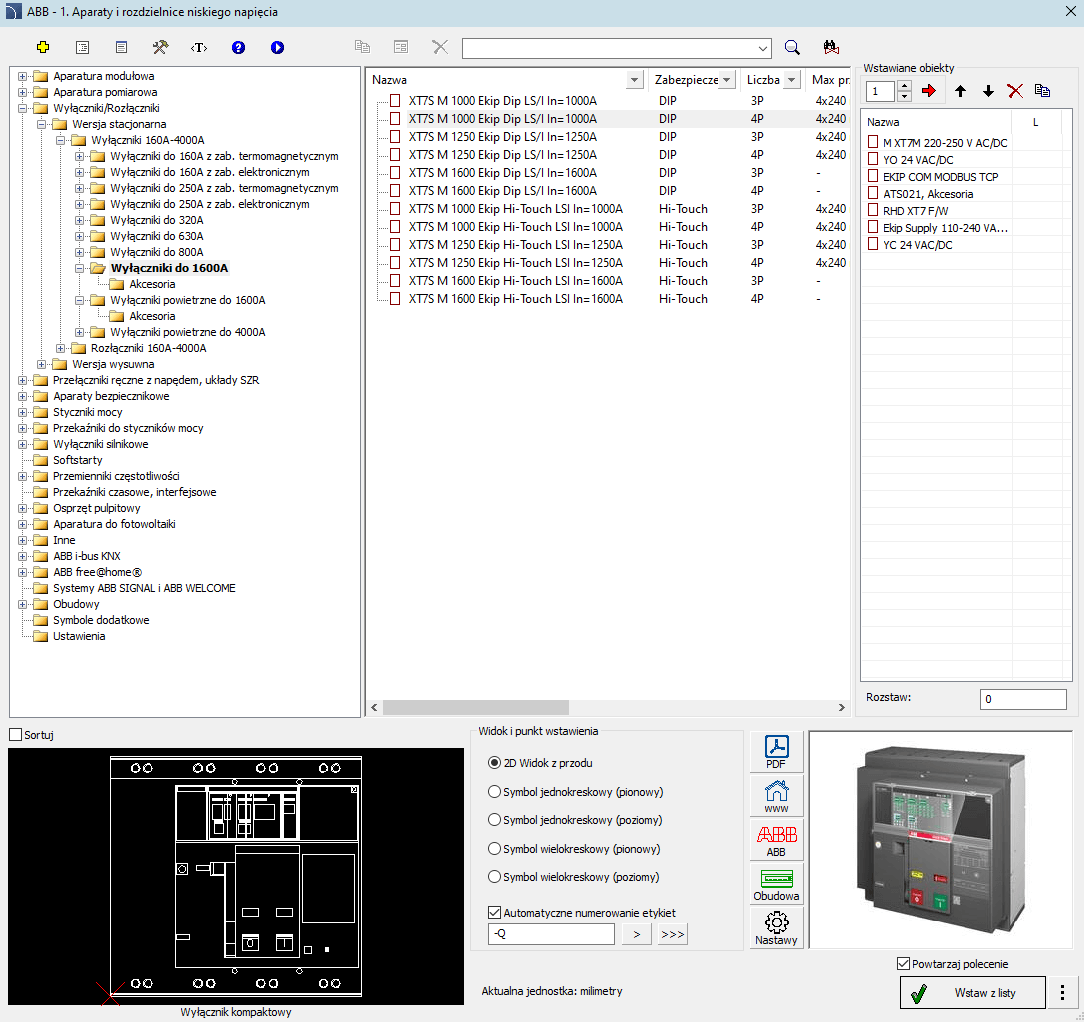Open the three-dot menu beside Wstaw z listy
1084x1022 pixels.
pos(1062,993)
